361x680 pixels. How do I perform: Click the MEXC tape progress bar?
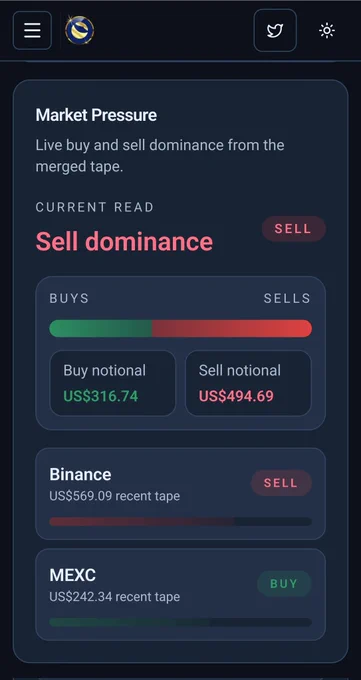(180, 622)
